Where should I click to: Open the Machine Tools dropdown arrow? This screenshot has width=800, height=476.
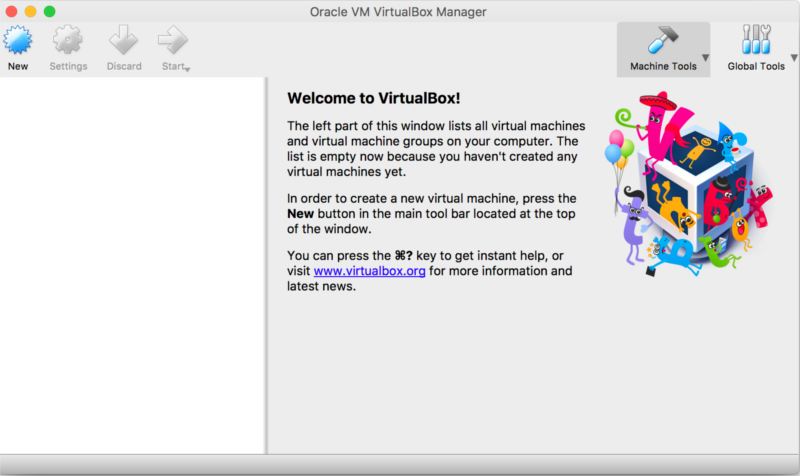[705, 58]
